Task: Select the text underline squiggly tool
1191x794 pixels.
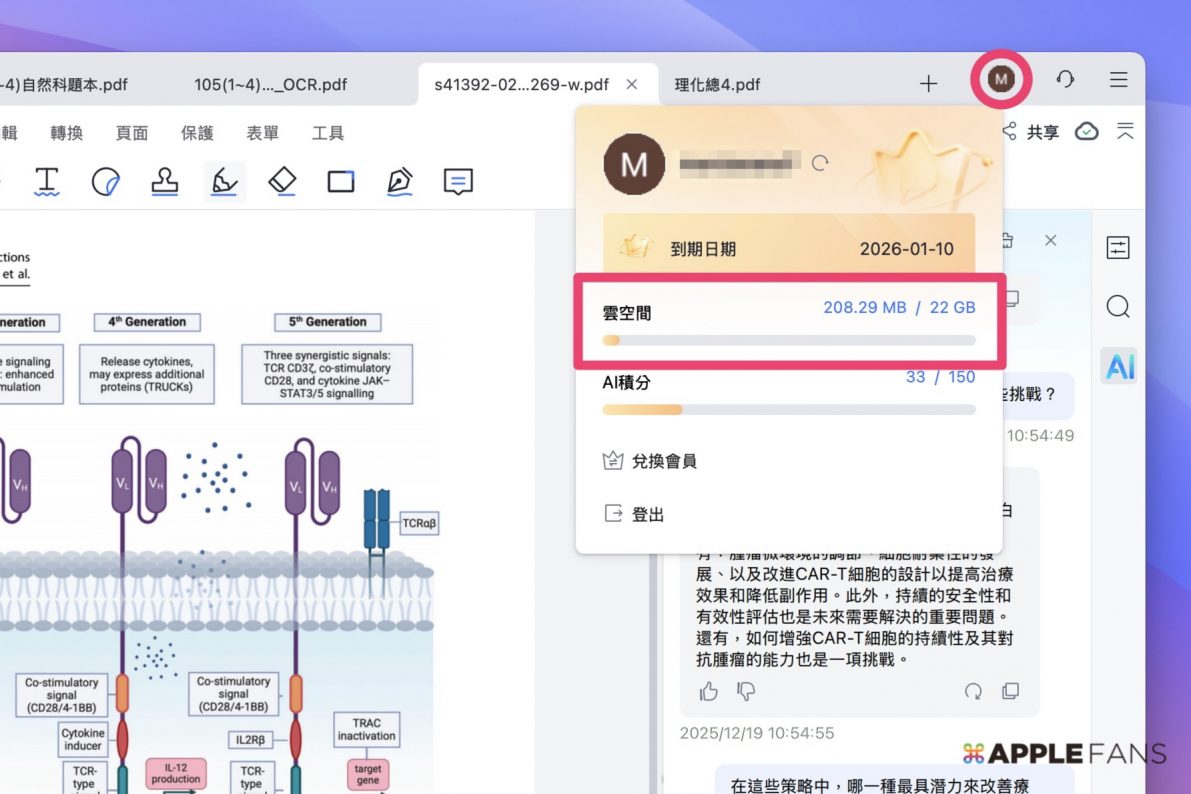Action: (47, 181)
